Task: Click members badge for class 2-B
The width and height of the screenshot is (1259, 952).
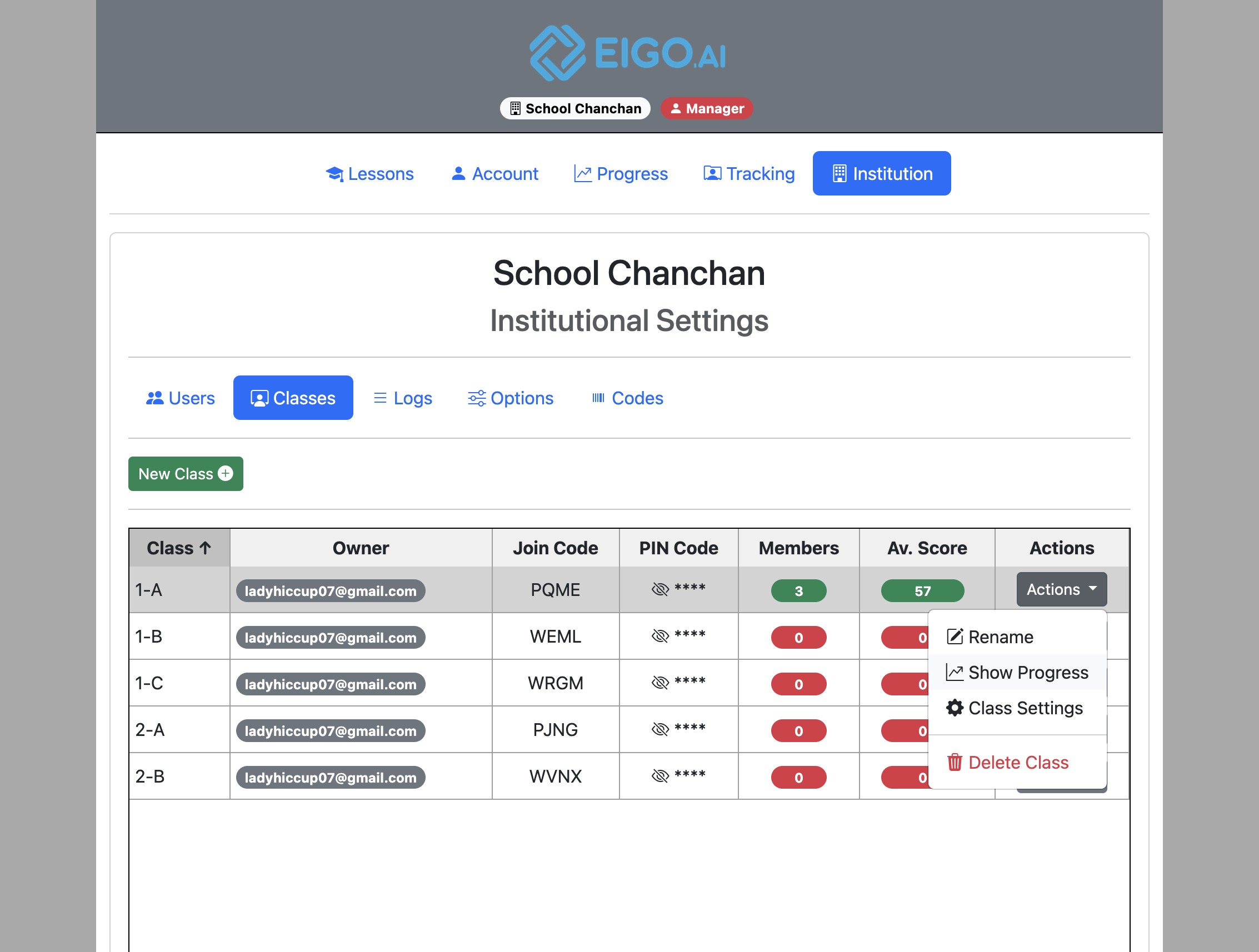Action: click(x=798, y=777)
